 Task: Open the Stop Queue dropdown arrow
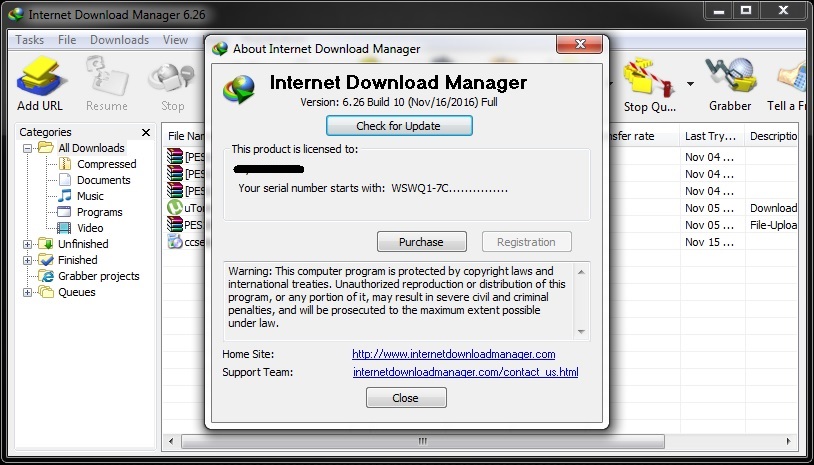(x=690, y=84)
